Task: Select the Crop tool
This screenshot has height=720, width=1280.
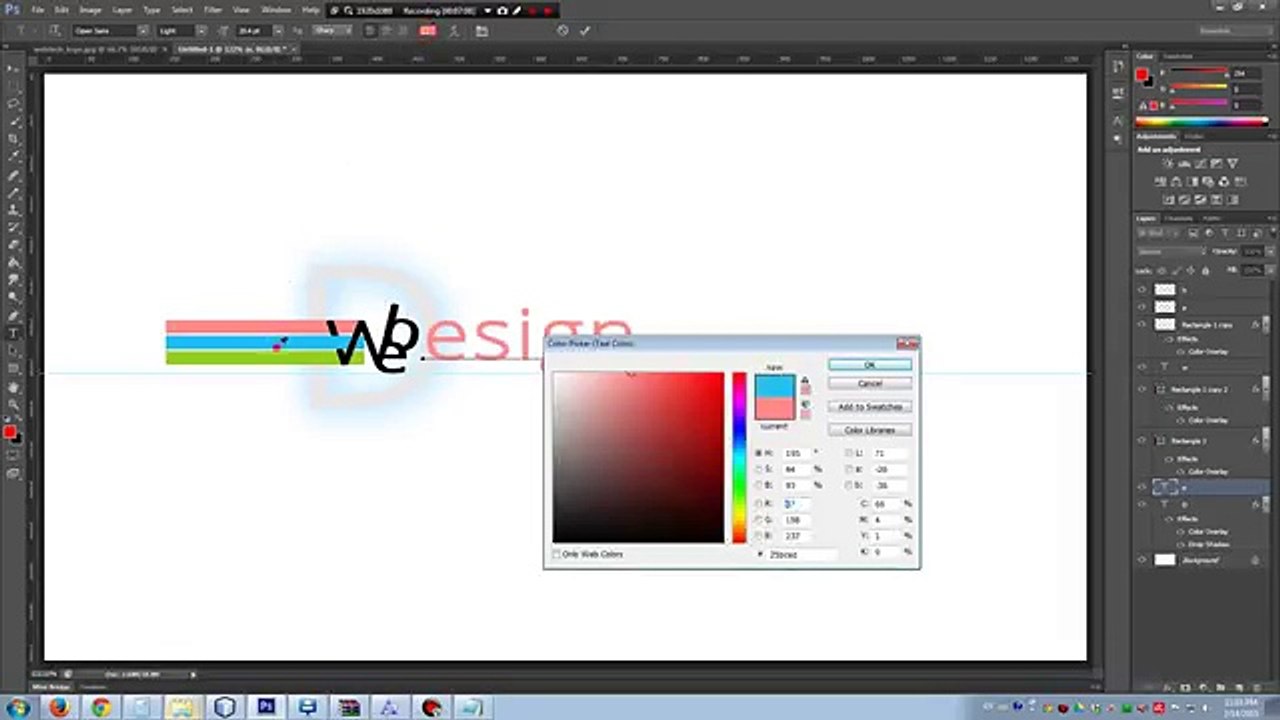Action: [x=14, y=138]
